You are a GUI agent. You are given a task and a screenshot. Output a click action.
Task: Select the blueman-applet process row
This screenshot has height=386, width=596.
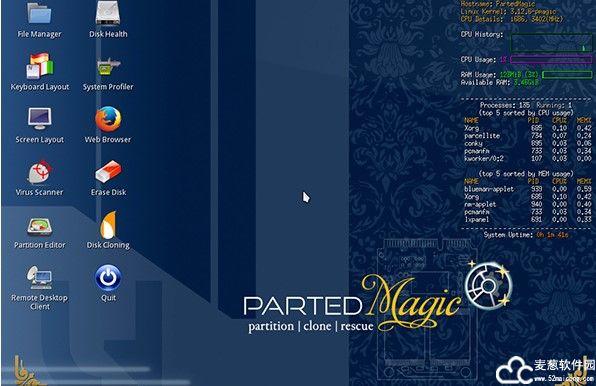pos(528,189)
